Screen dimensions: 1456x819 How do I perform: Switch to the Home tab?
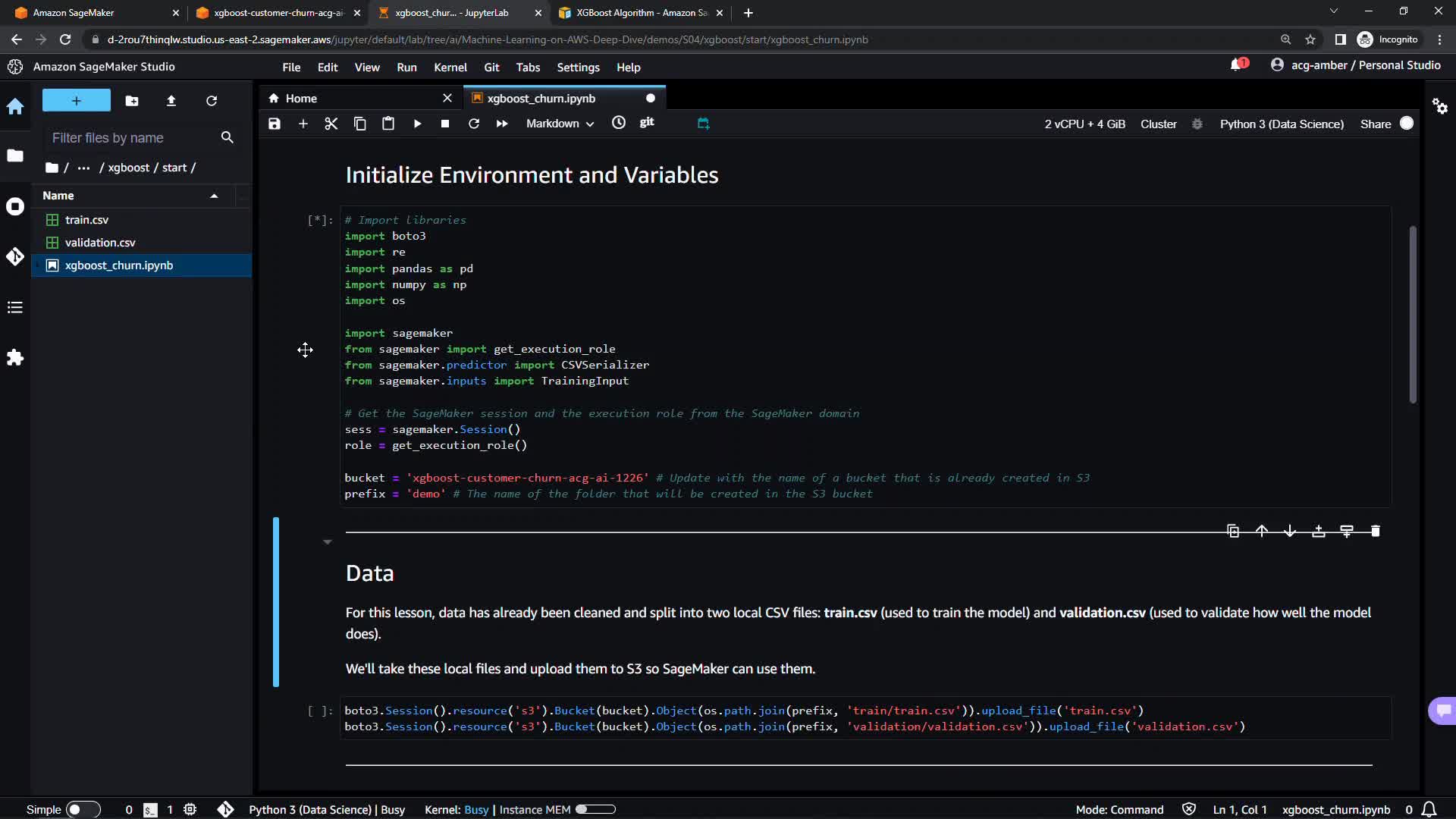(x=301, y=99)
